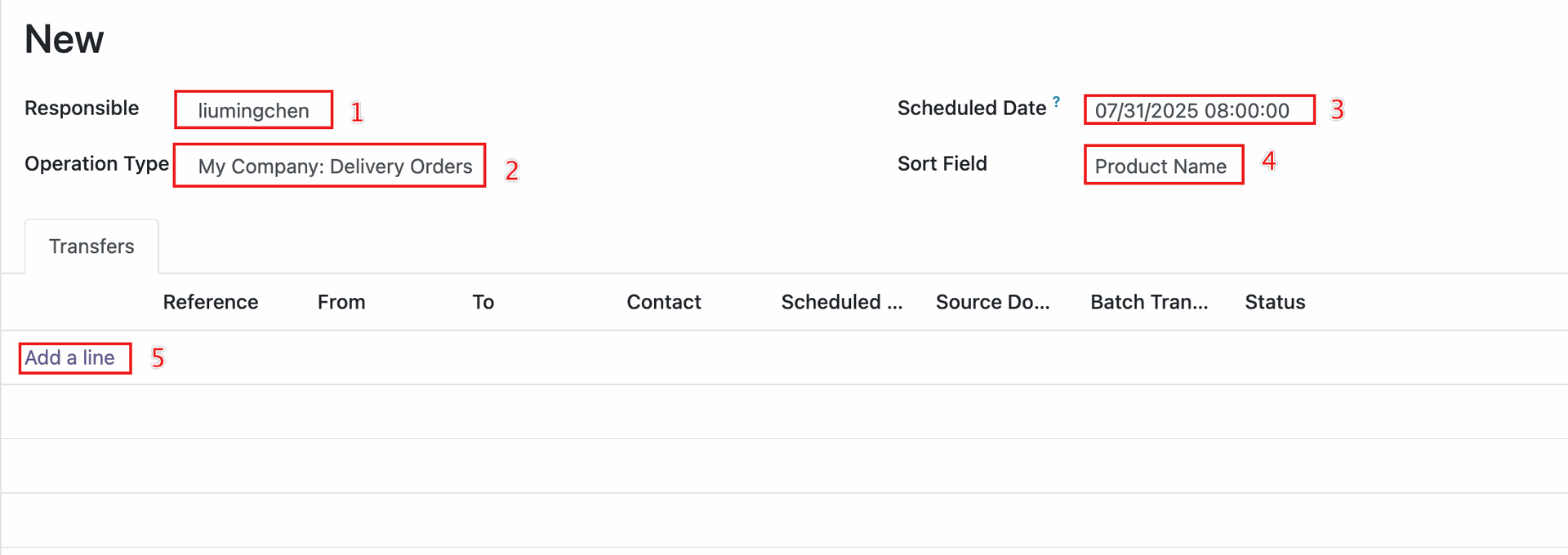The image size is (1568, 555).
Task: Switch to the Transfers tab
Action: pos(91,246)
